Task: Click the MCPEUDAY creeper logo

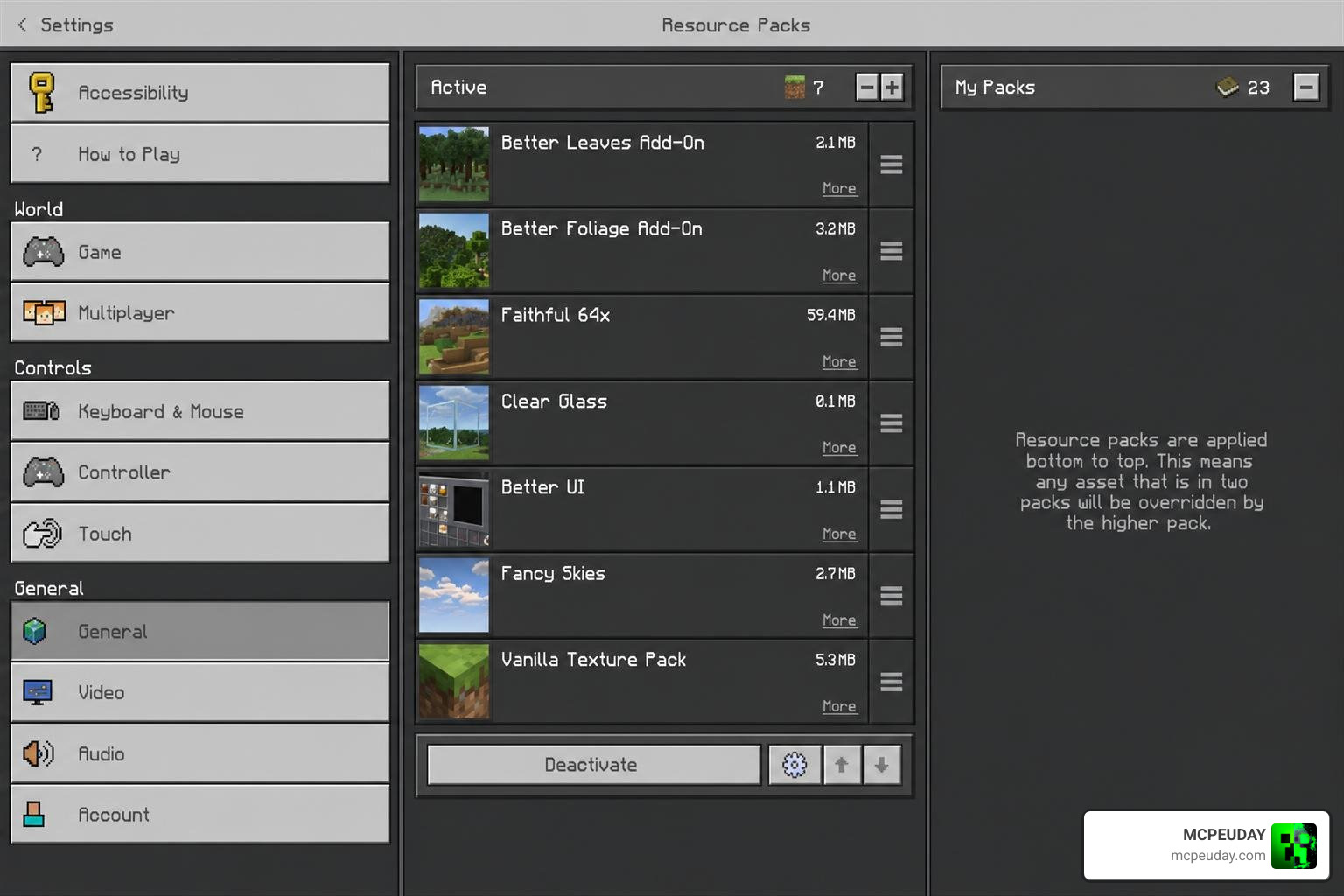Action: coord(1294,846)
